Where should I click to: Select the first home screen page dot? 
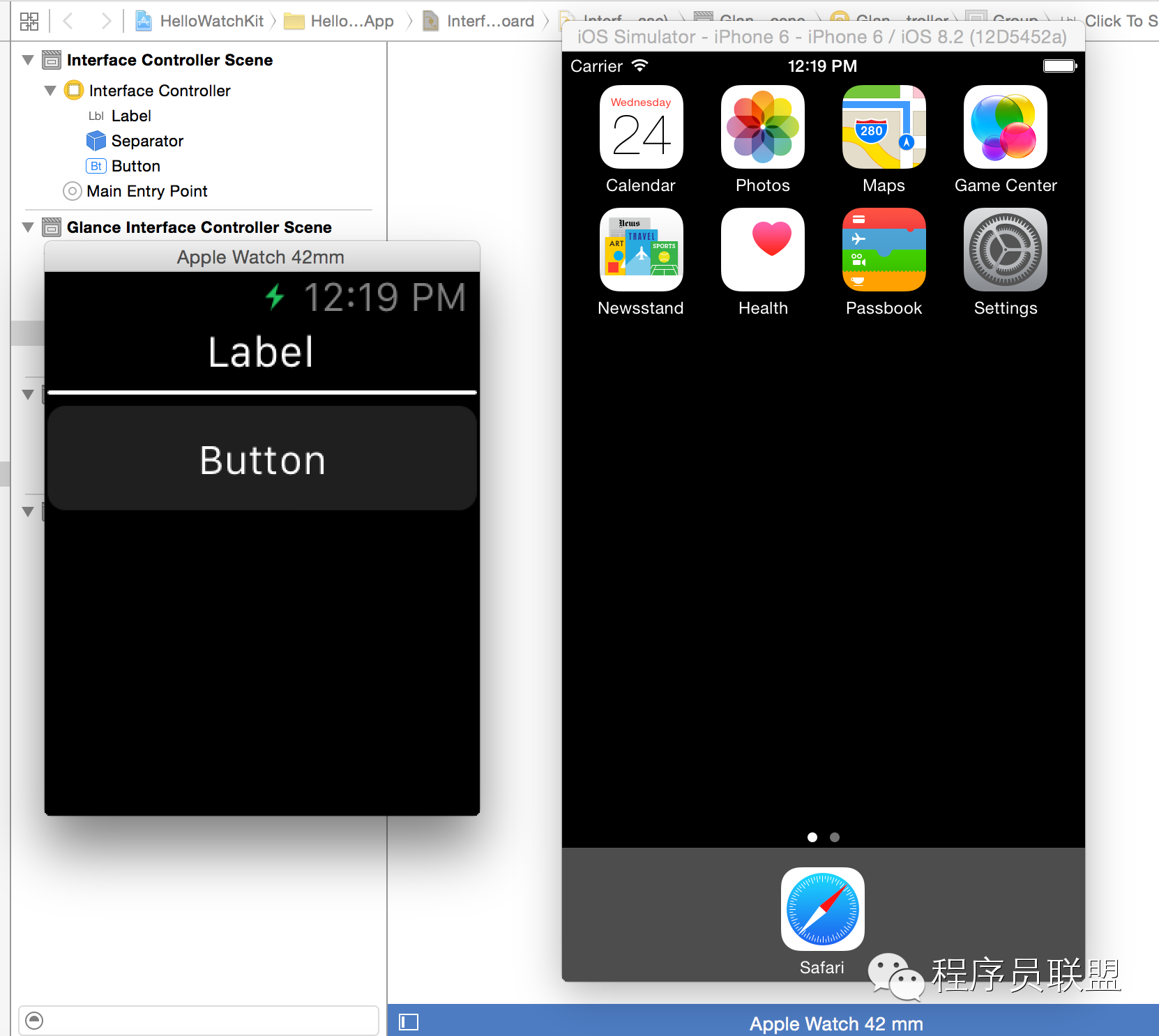812,837
